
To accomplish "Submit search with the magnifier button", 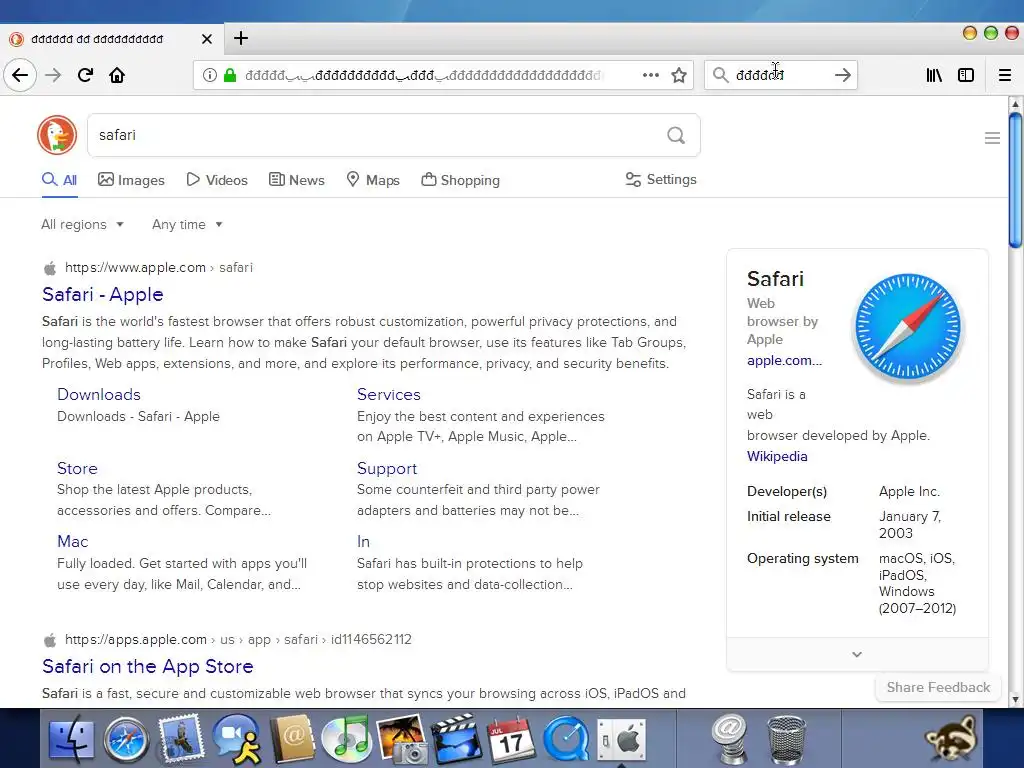I will click(x=676, y=135).
